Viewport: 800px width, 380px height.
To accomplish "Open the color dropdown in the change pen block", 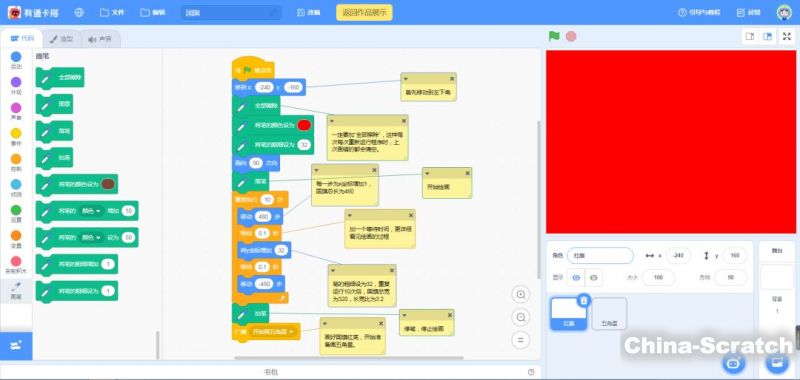I will (x=92, y=211).
